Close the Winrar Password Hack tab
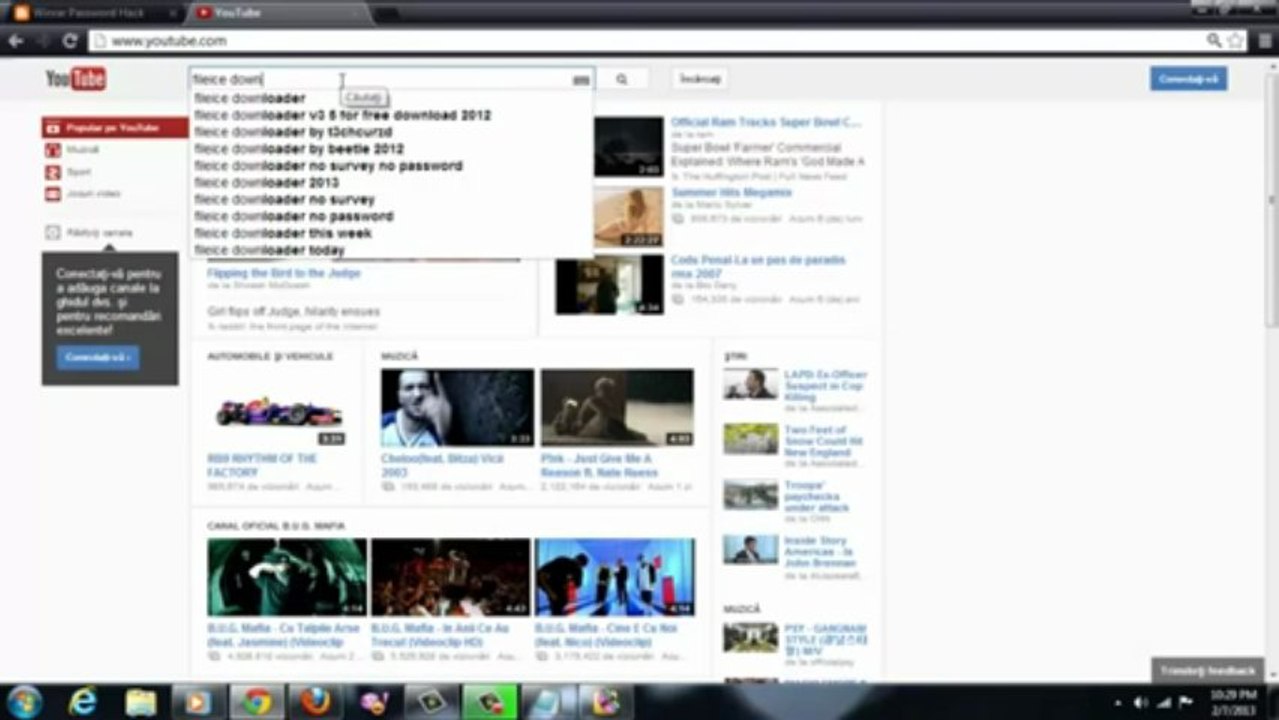 pos(171,13)
